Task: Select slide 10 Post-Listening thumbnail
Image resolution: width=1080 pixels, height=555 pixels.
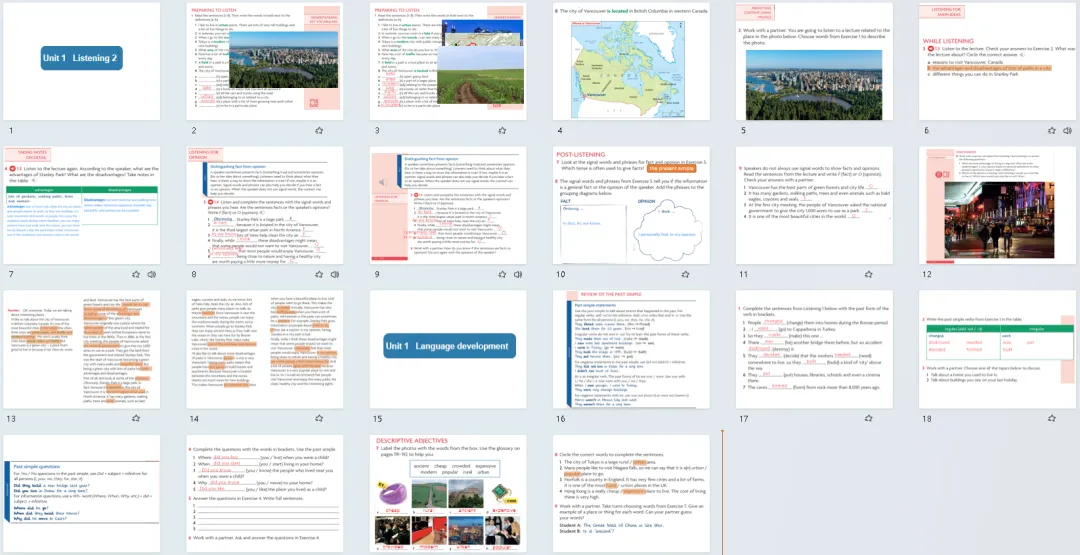Action: (x=631, y=205)
